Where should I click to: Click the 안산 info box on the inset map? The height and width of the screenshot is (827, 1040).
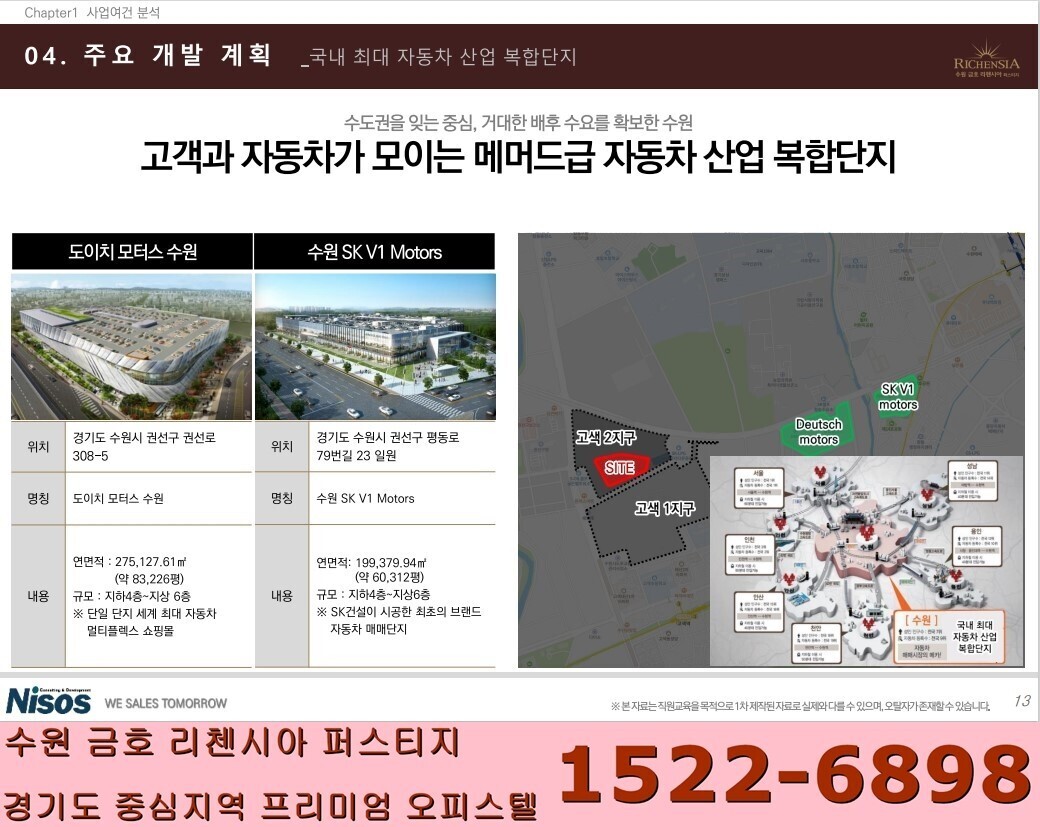[758, 612]
